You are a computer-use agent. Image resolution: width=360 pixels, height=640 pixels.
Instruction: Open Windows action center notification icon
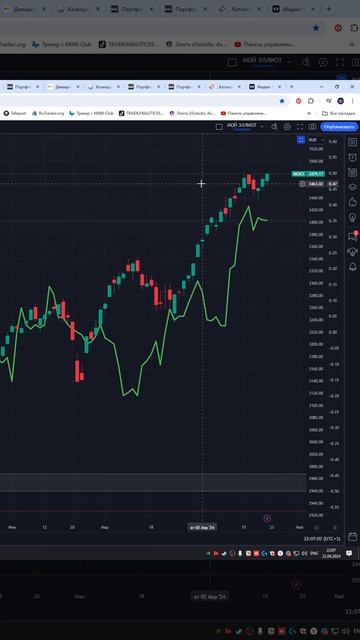point(349,553)
